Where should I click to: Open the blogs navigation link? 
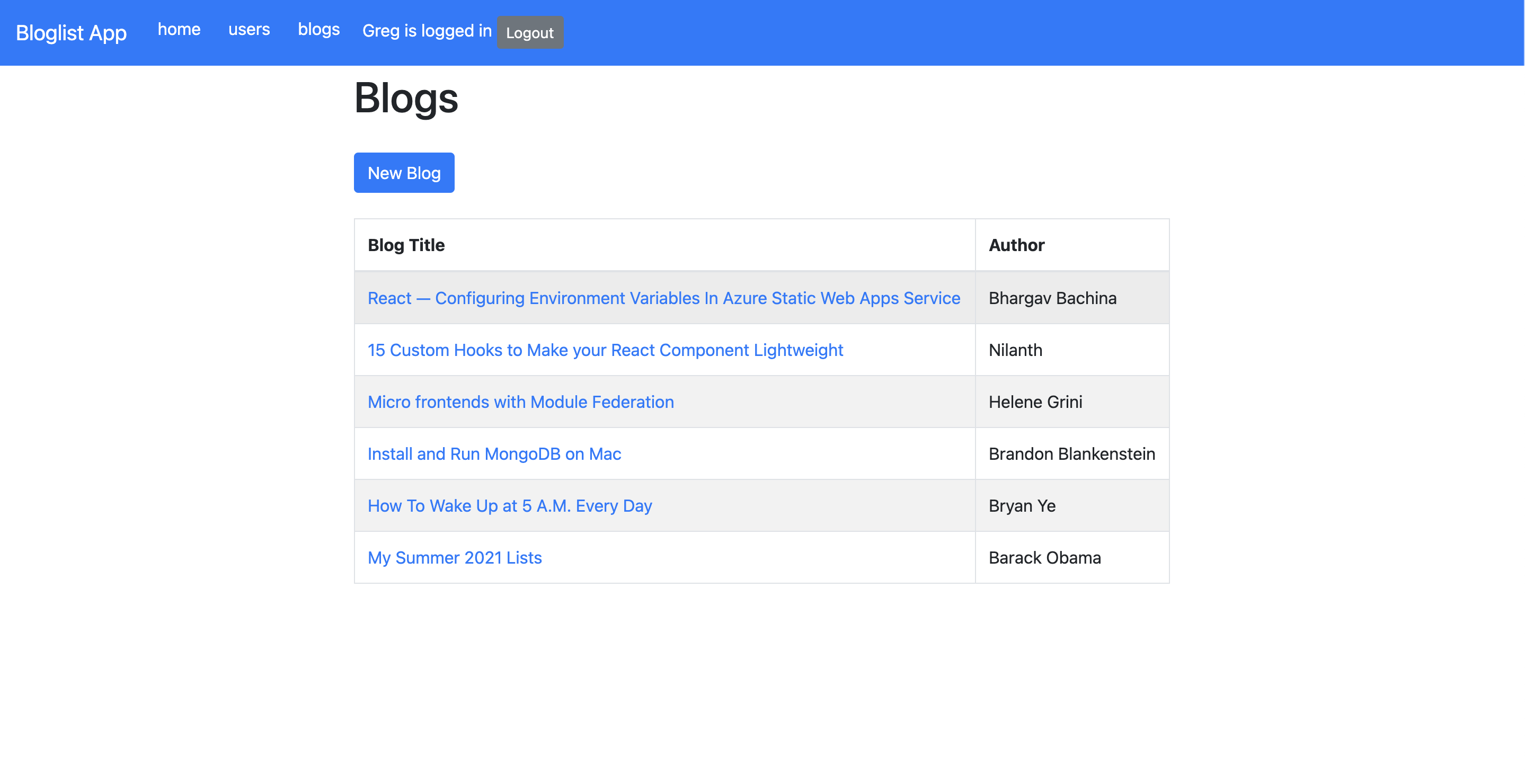click(x=319, y=30)
